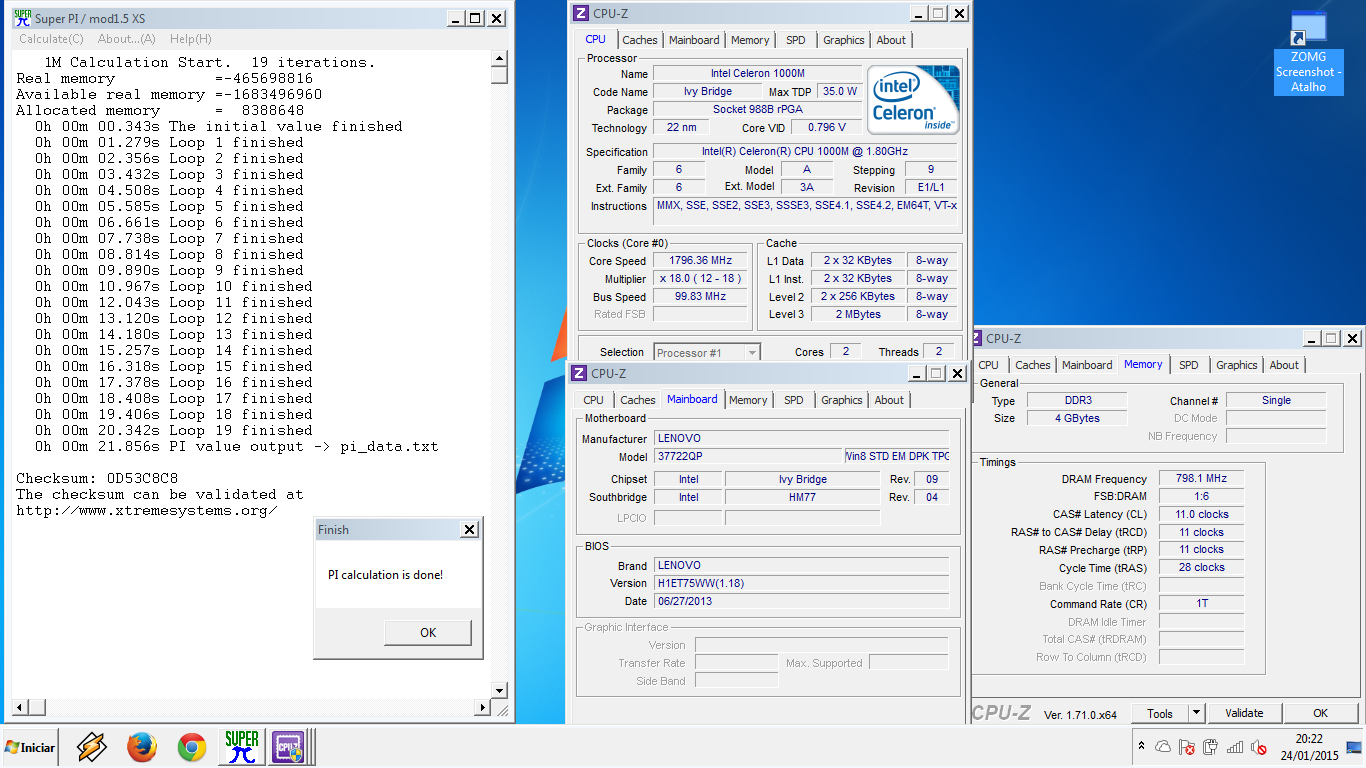The image size is (1366, 768).
Task: Click OK in the Finish dialog
Action: click(428, 632)
